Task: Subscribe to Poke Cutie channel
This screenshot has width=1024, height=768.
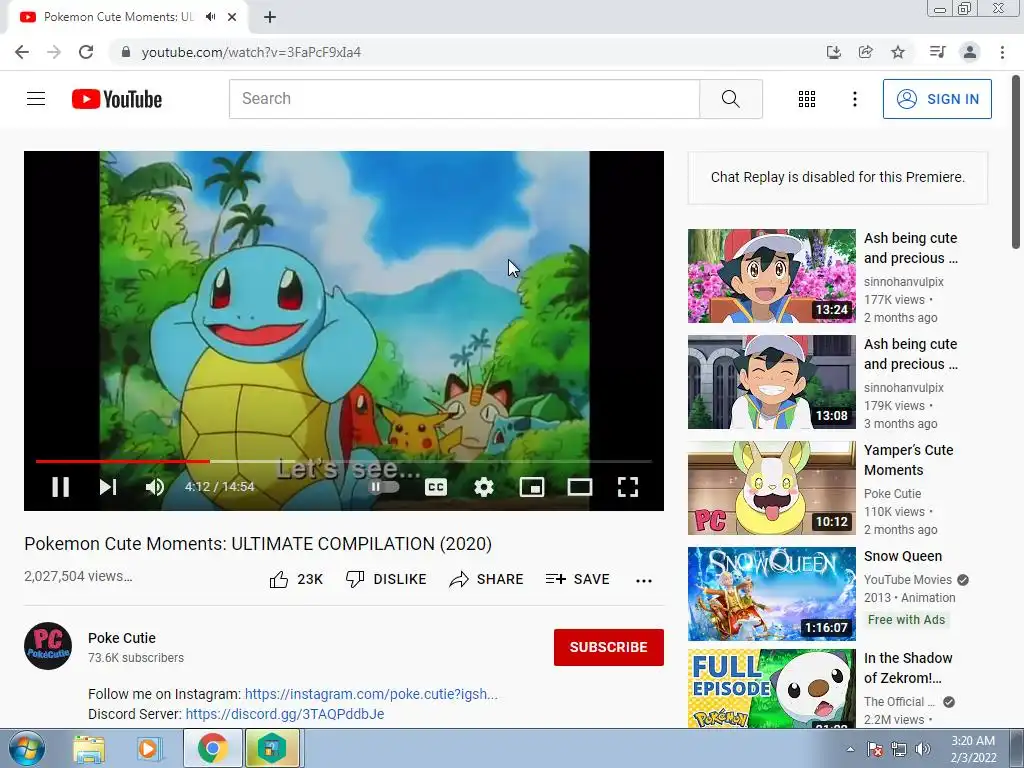Action: click(609, 647)
